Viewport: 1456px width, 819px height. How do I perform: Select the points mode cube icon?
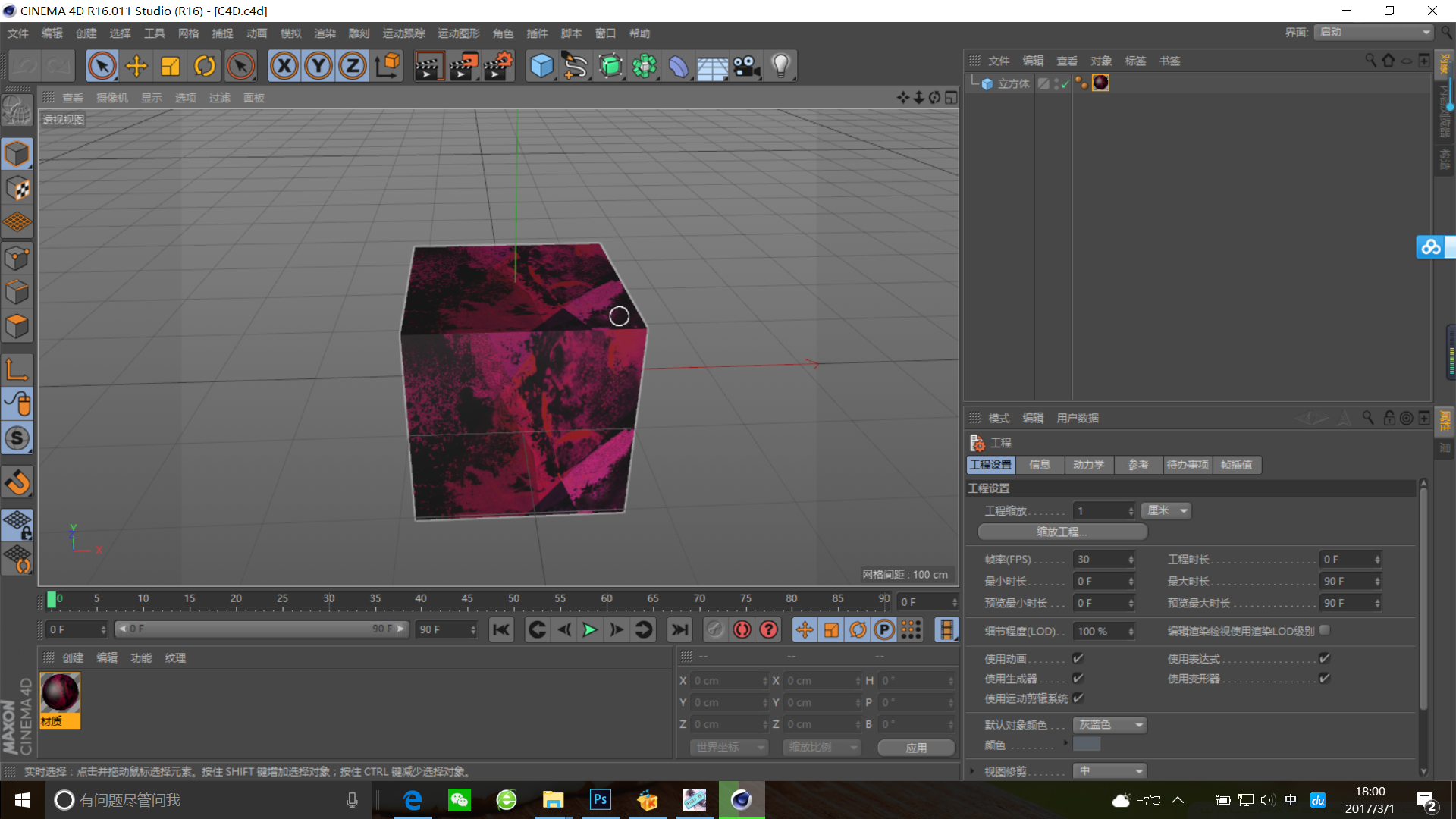(17, 258)
